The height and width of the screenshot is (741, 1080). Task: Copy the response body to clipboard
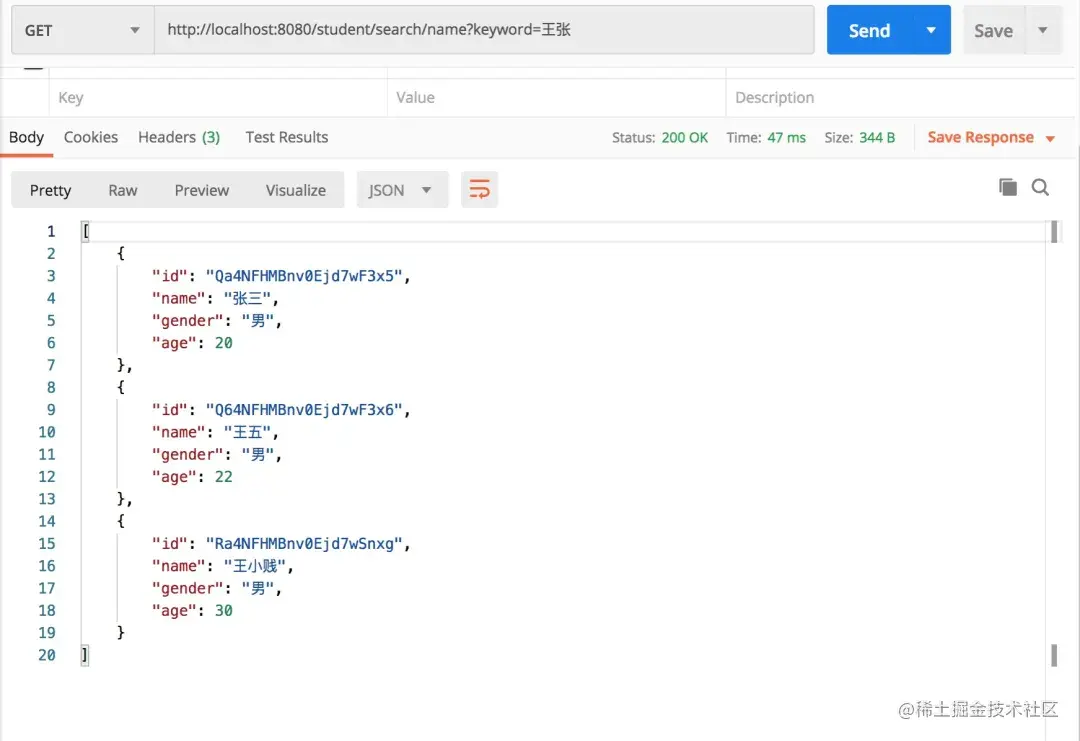(x=1007, y=187)
